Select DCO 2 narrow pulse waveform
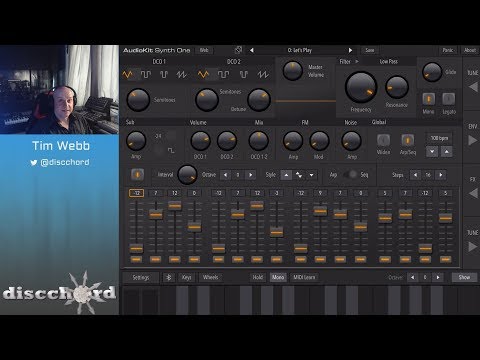The width and height of the screenshot is (480, 360). click(x=244, y=74)
